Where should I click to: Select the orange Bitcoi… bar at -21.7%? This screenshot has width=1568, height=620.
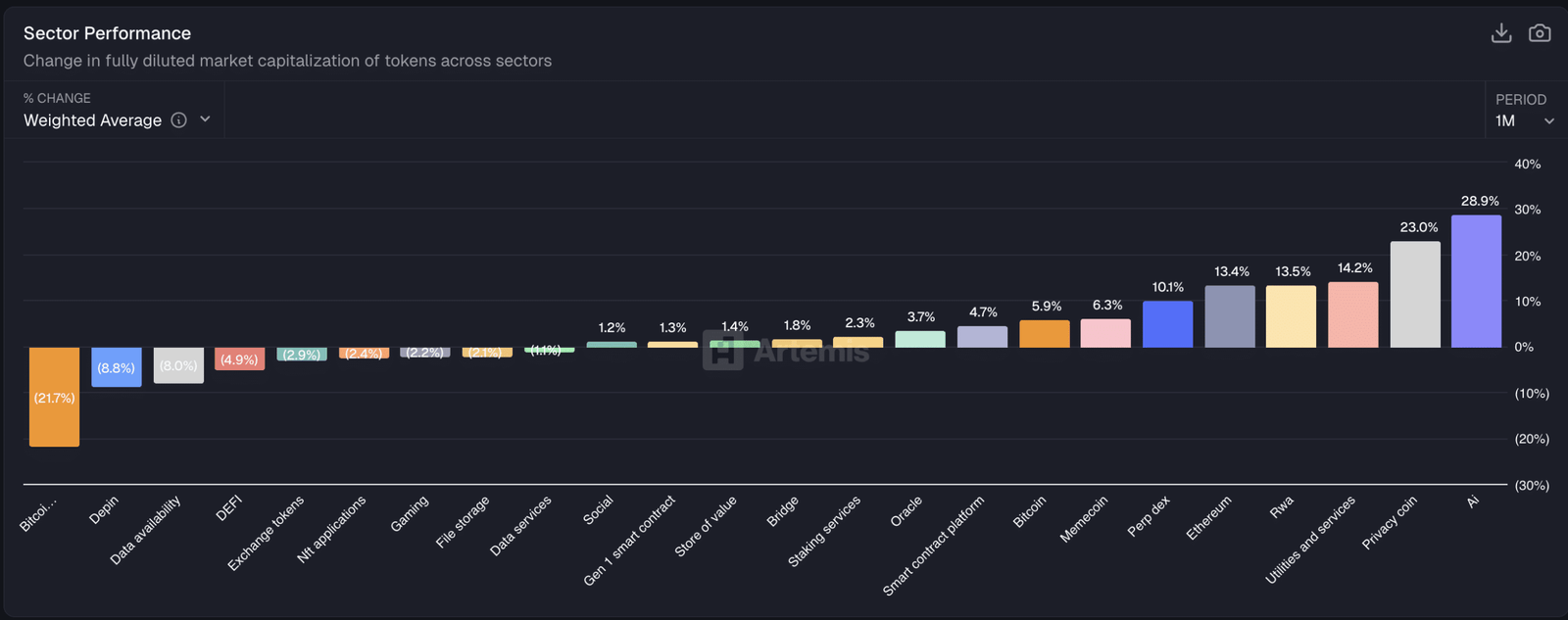click(x=54, y=397)
